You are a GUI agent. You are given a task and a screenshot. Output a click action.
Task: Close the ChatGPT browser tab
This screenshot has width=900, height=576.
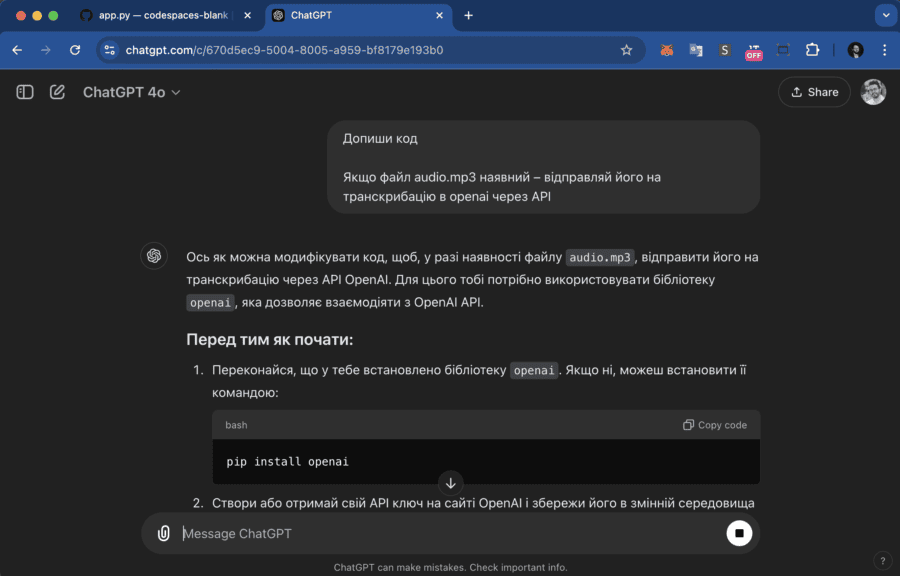[x=440, y=15]
